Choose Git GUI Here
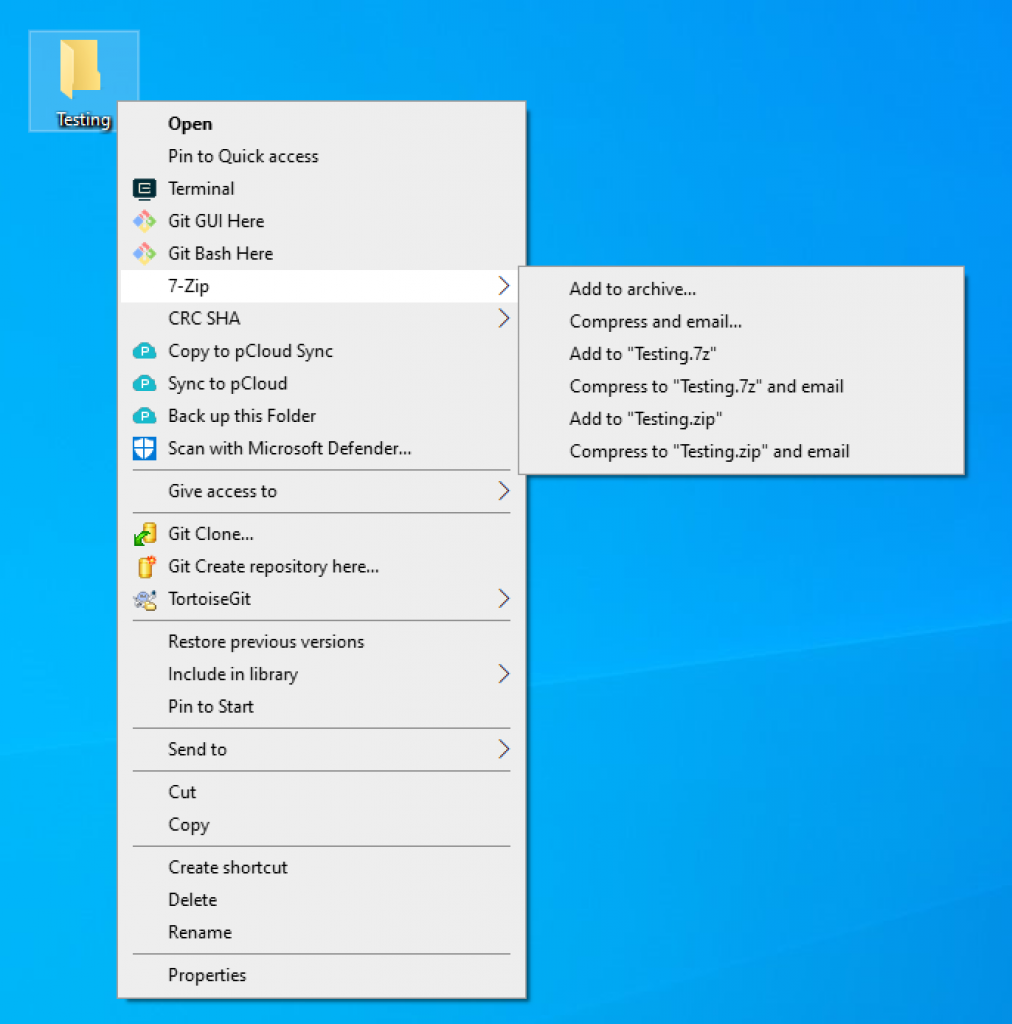This screenshot has height=1024, width=1012. (322, 221)
